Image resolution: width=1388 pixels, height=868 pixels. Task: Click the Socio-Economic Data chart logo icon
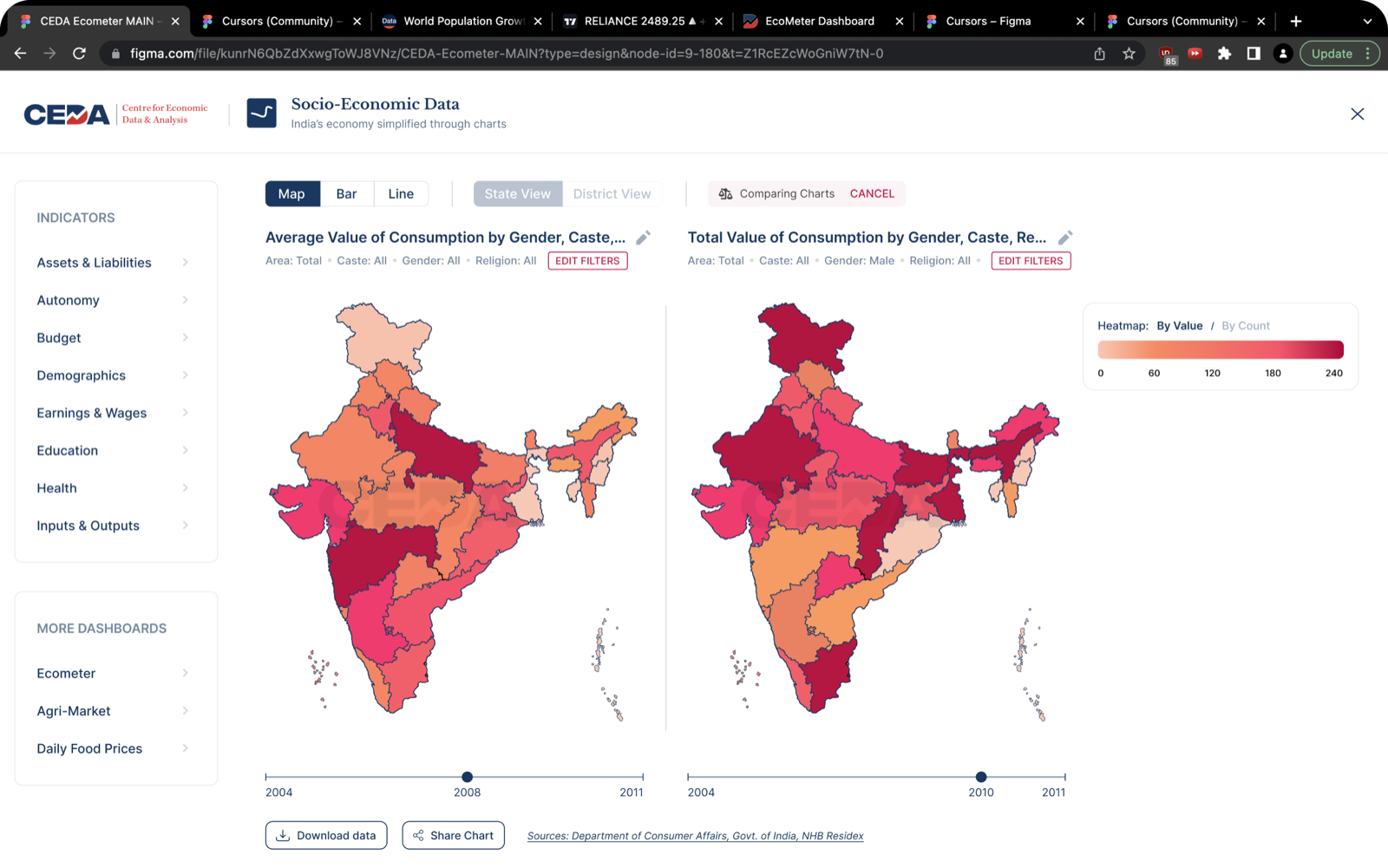pyautogui.click(x=261, y=113)
